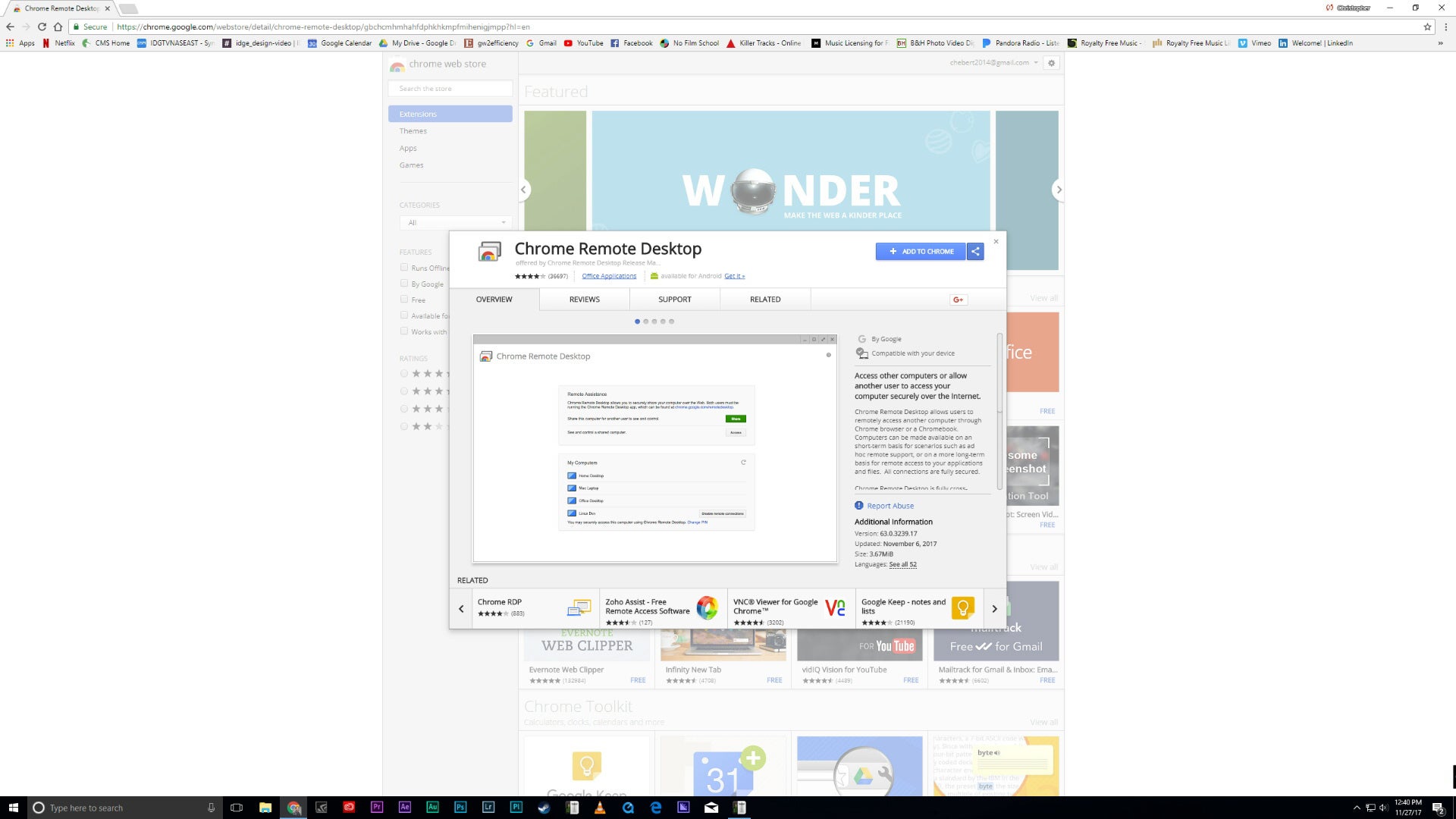Toggle the Runs Offline filter checkbox
Screen dimensions: 1456x819
coord(404,267)
